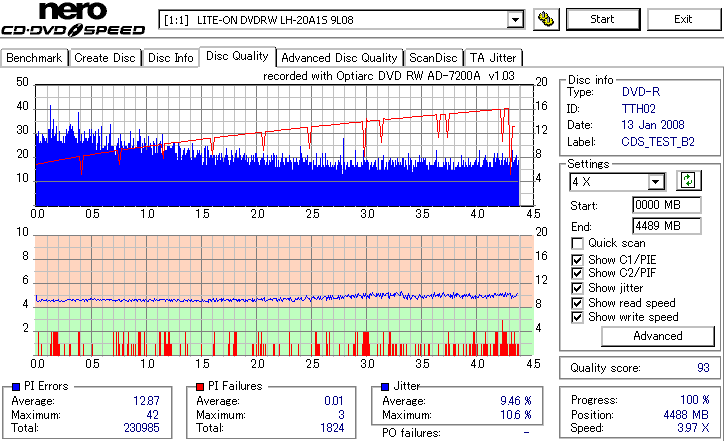Click PI Errors total 230985
The height and width of the screenshot is (441, 724).
click(142, 428)
